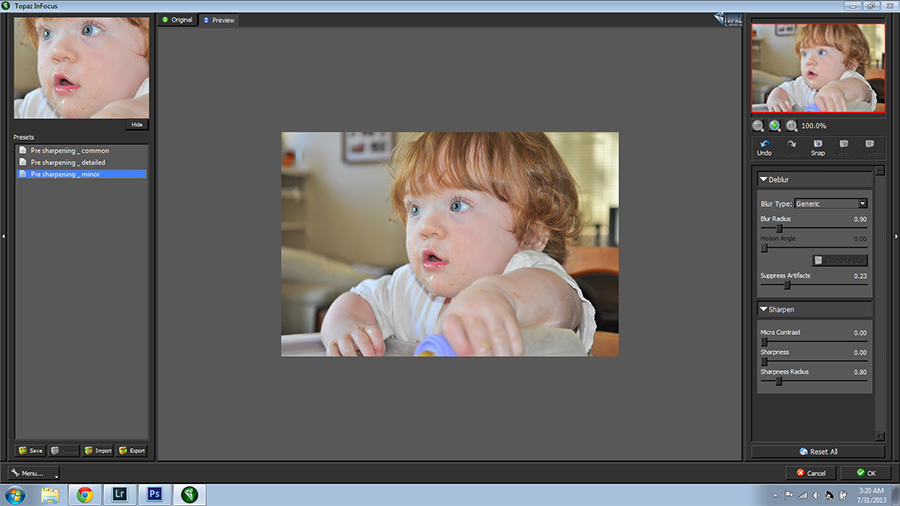Click the Undo arrow icon
Viewport: 900px width, 506px height.
point(764,144)
